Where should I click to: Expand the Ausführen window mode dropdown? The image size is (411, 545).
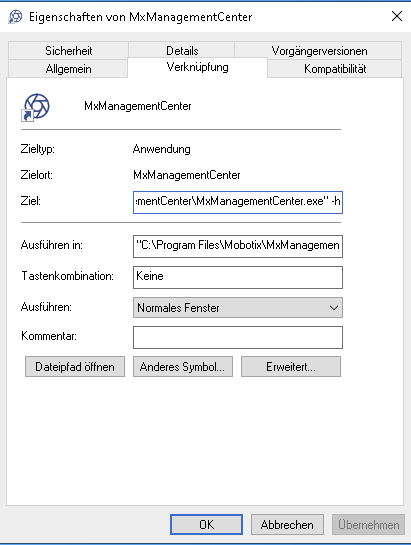coord(238,307)
